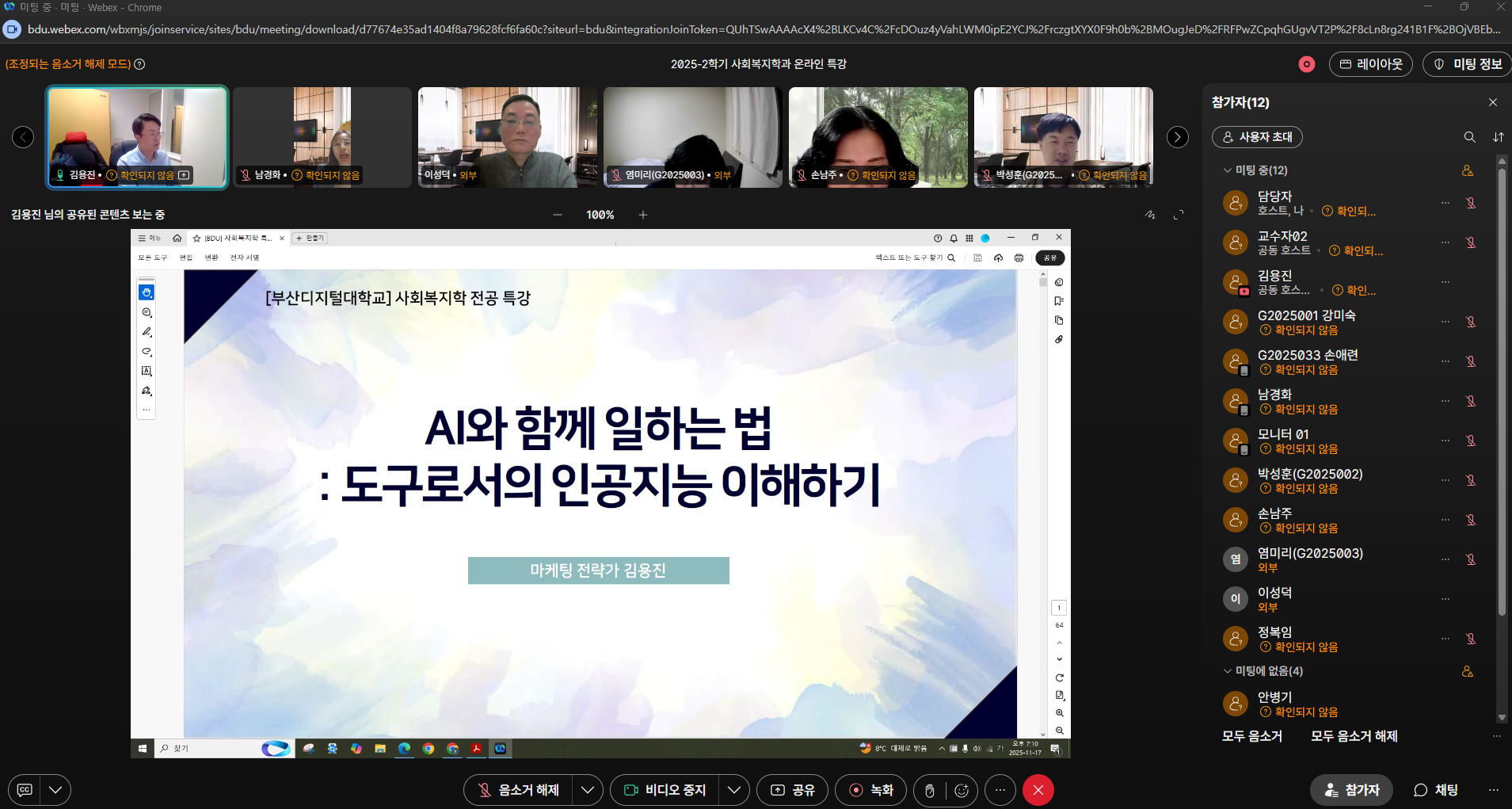Click the raise hand icon

coord(930,790)
